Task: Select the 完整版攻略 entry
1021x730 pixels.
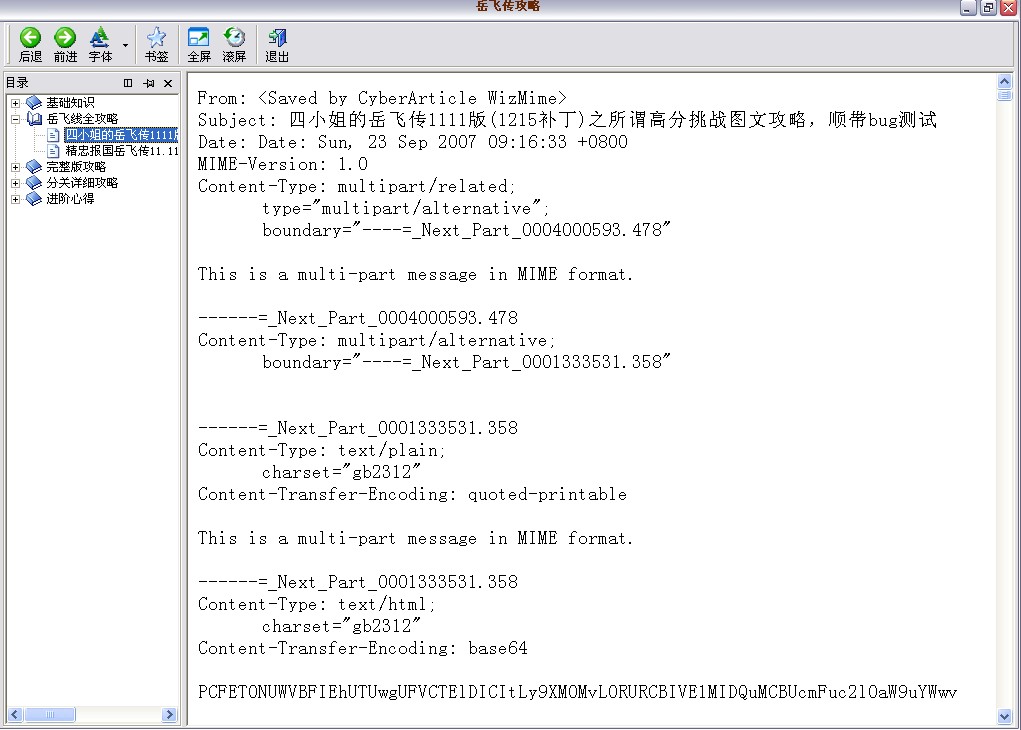Action: pos(76,167)
